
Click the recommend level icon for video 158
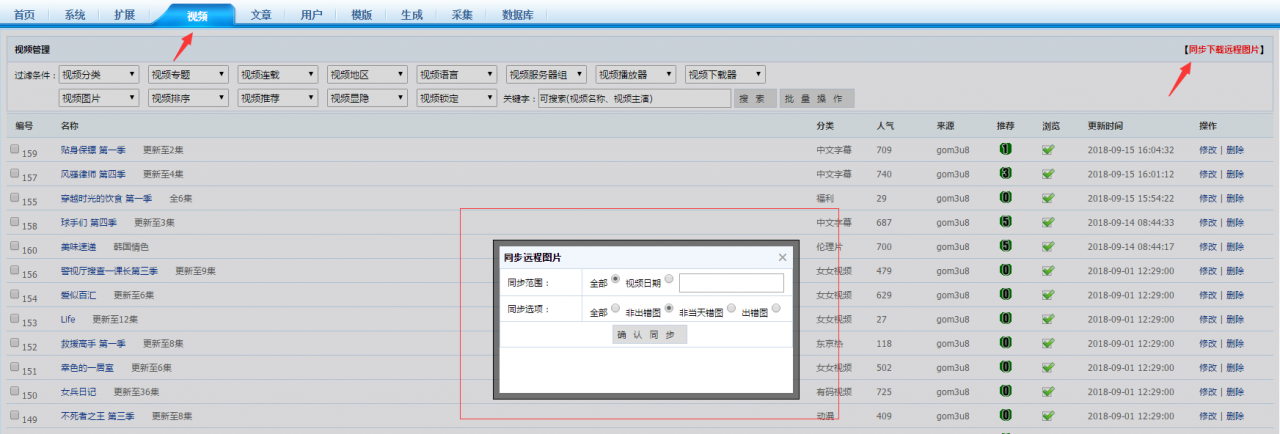tap(1005, 222)
